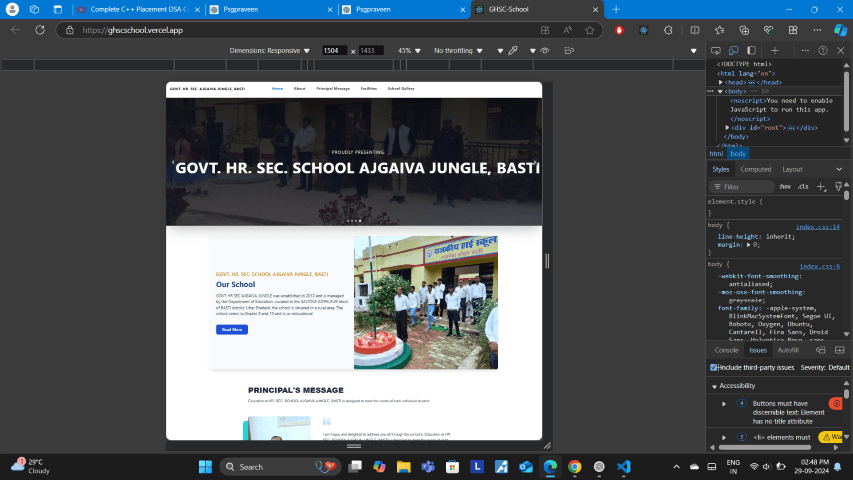853x480 pixels.
Task: Open the Autofill drawer tab
Action: click(788, 350)
